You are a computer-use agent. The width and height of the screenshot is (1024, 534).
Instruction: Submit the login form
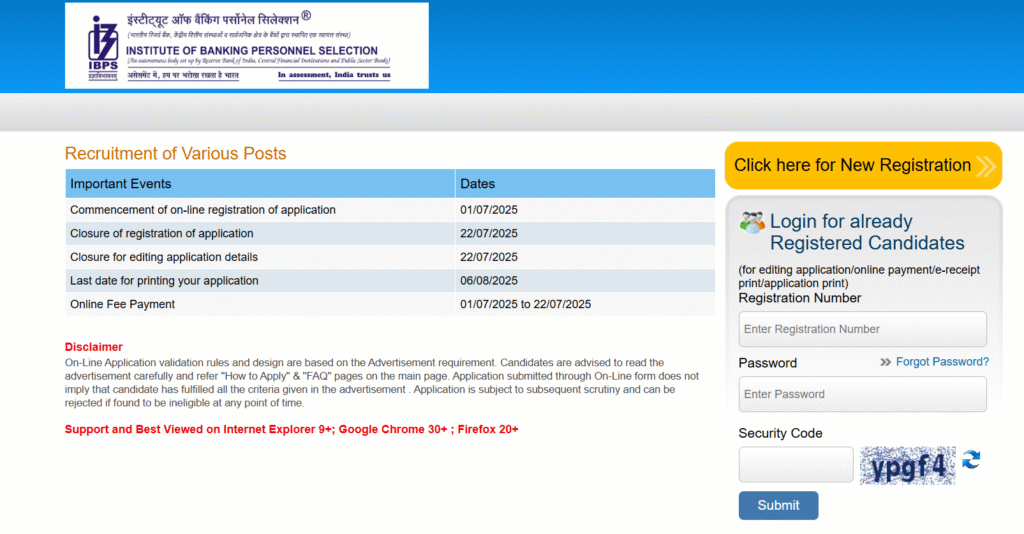(x=778, y=505)
